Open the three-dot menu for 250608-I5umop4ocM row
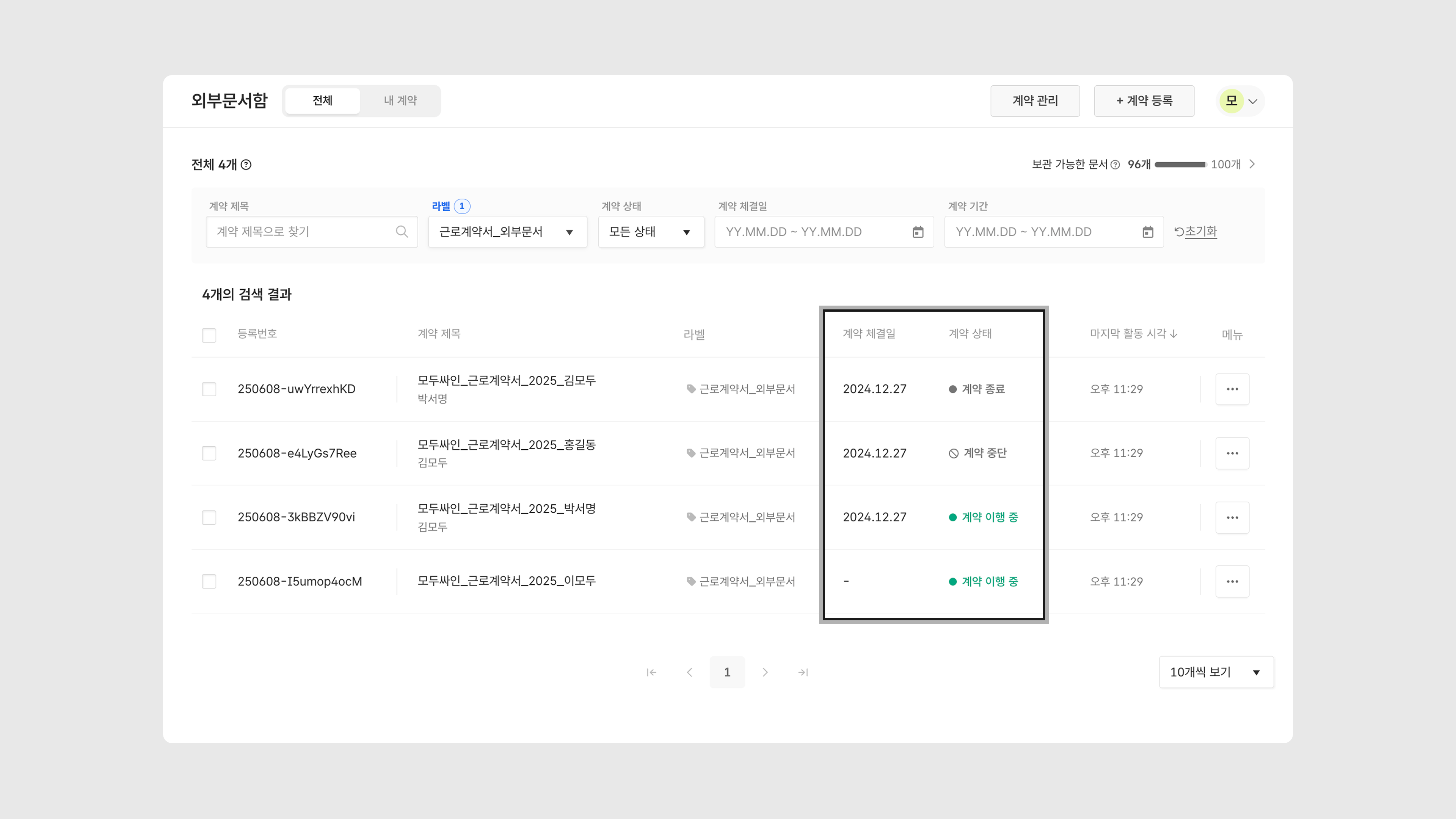This screenshot has height=819, width=1456. point(1232,581)
